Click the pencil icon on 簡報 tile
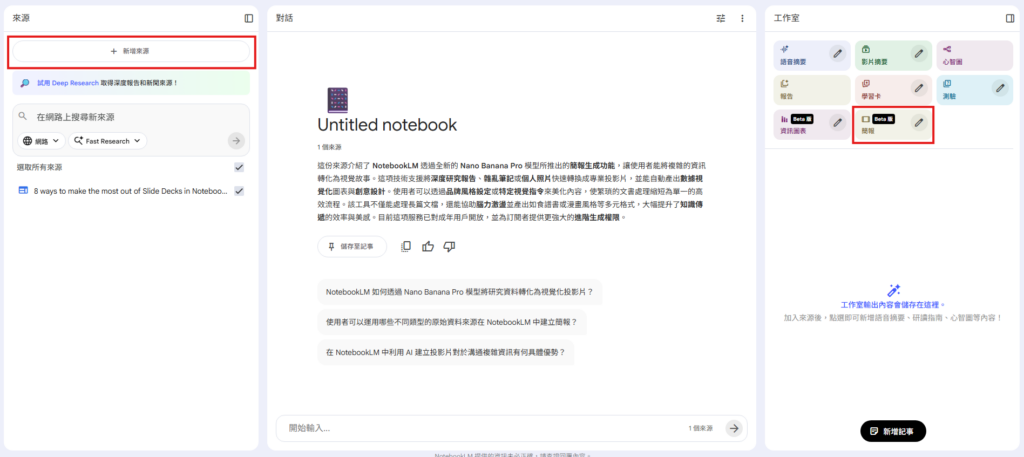 (x=919, y=121)
